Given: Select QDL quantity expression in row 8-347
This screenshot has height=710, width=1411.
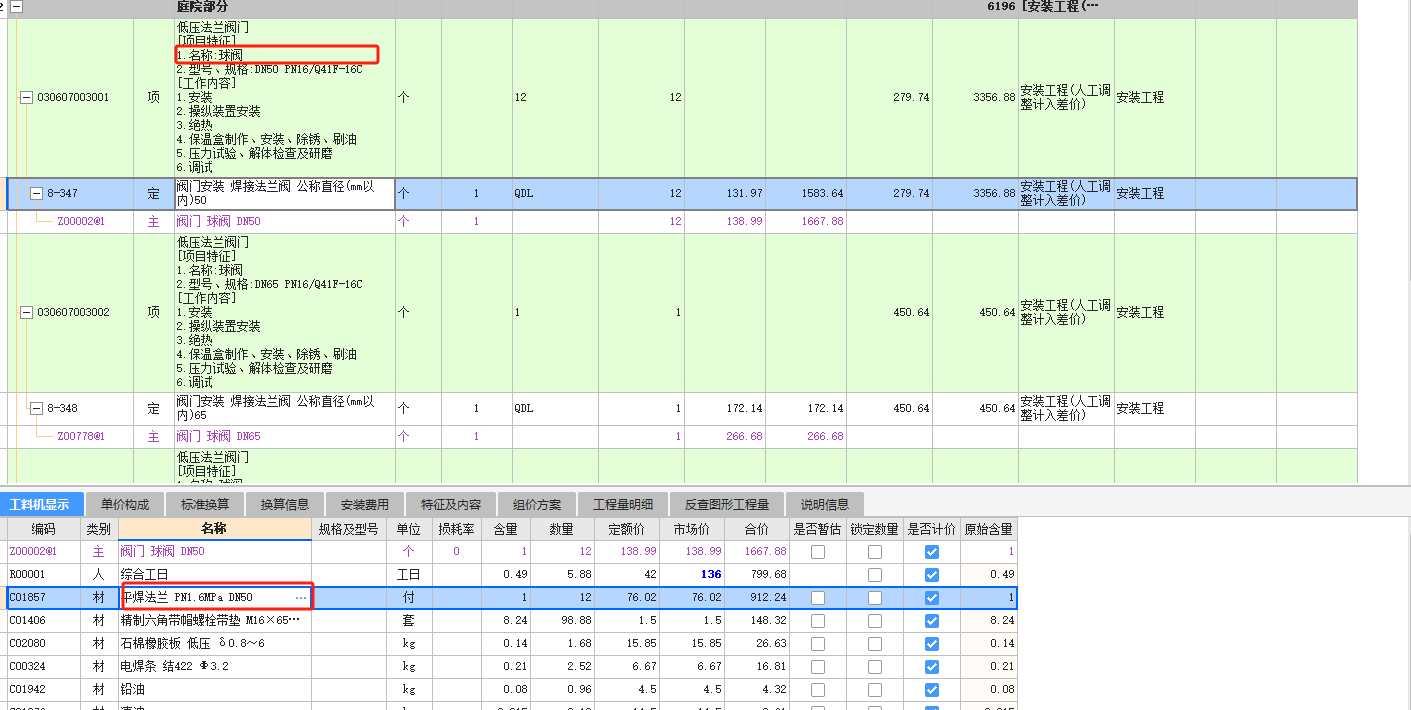Looking at the screenshot, I should [x=555, y=193].
